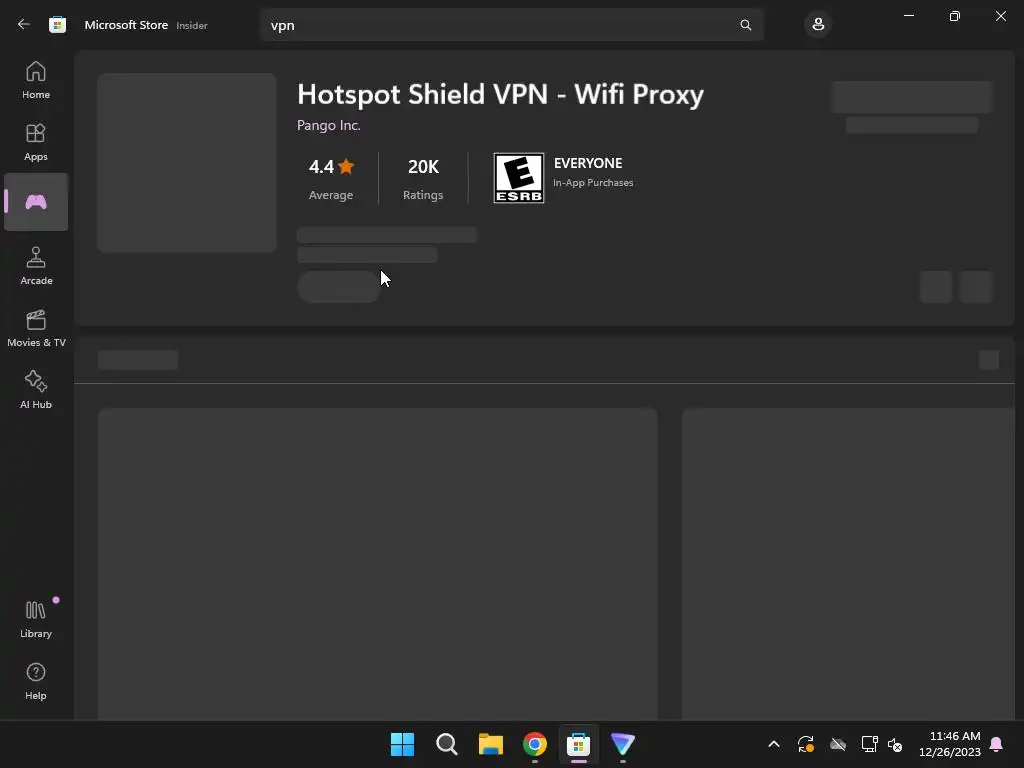
Task: Click Microsoft Store taskbar icon
Action: 579,744
